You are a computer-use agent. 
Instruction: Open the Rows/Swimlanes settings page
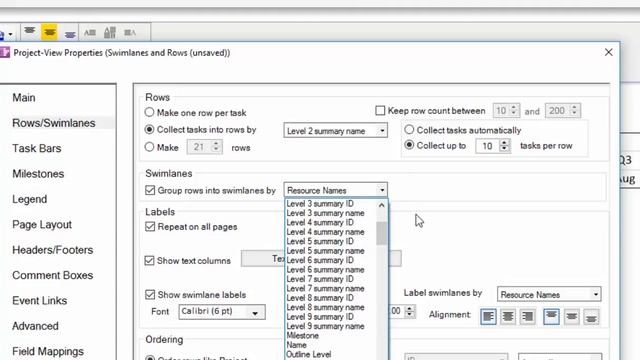(53, 123)
